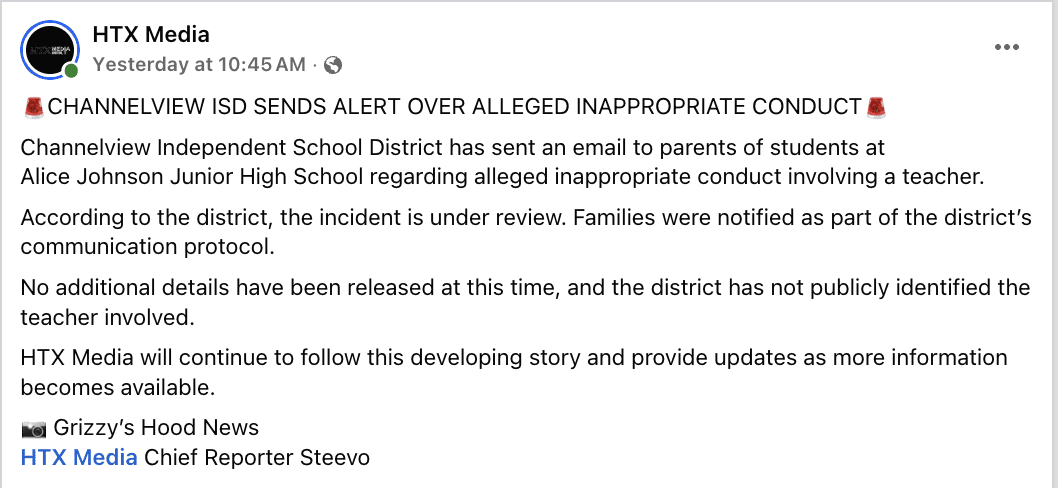The image size is (1058, 488).
Task: Follow the blue HTX Media link near Chief Reporter
Action: [79, 458]
